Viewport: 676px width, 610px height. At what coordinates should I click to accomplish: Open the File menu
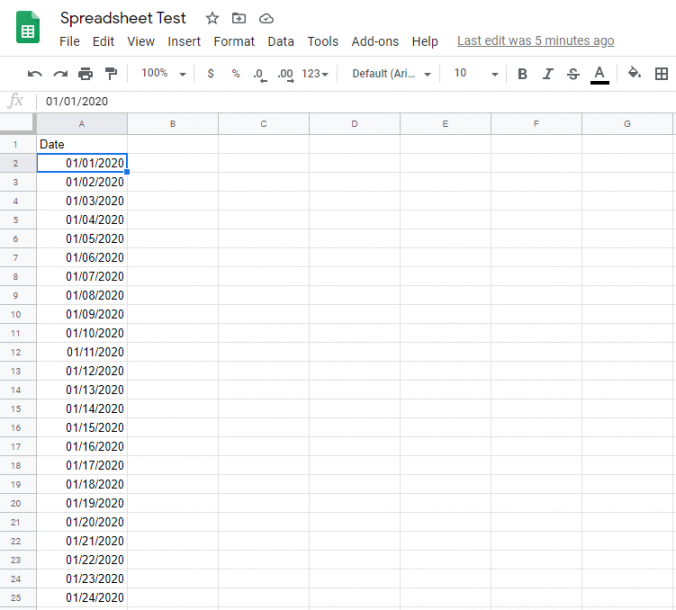(x=69, y=41)
